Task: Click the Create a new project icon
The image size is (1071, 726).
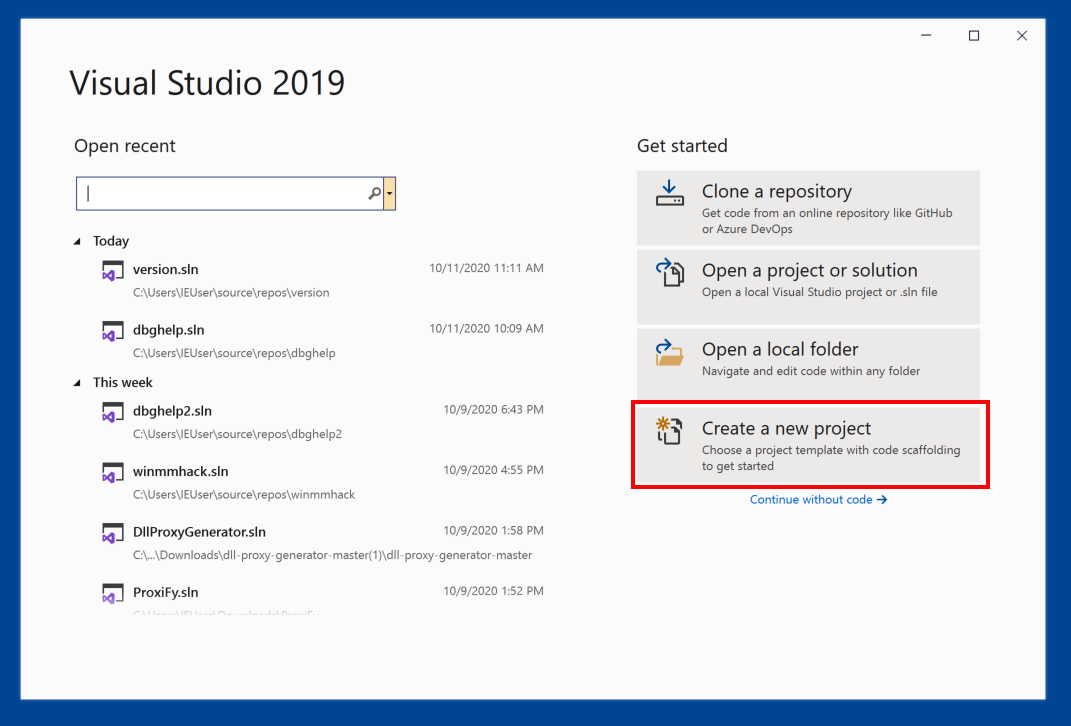Action: pos(669,431)
